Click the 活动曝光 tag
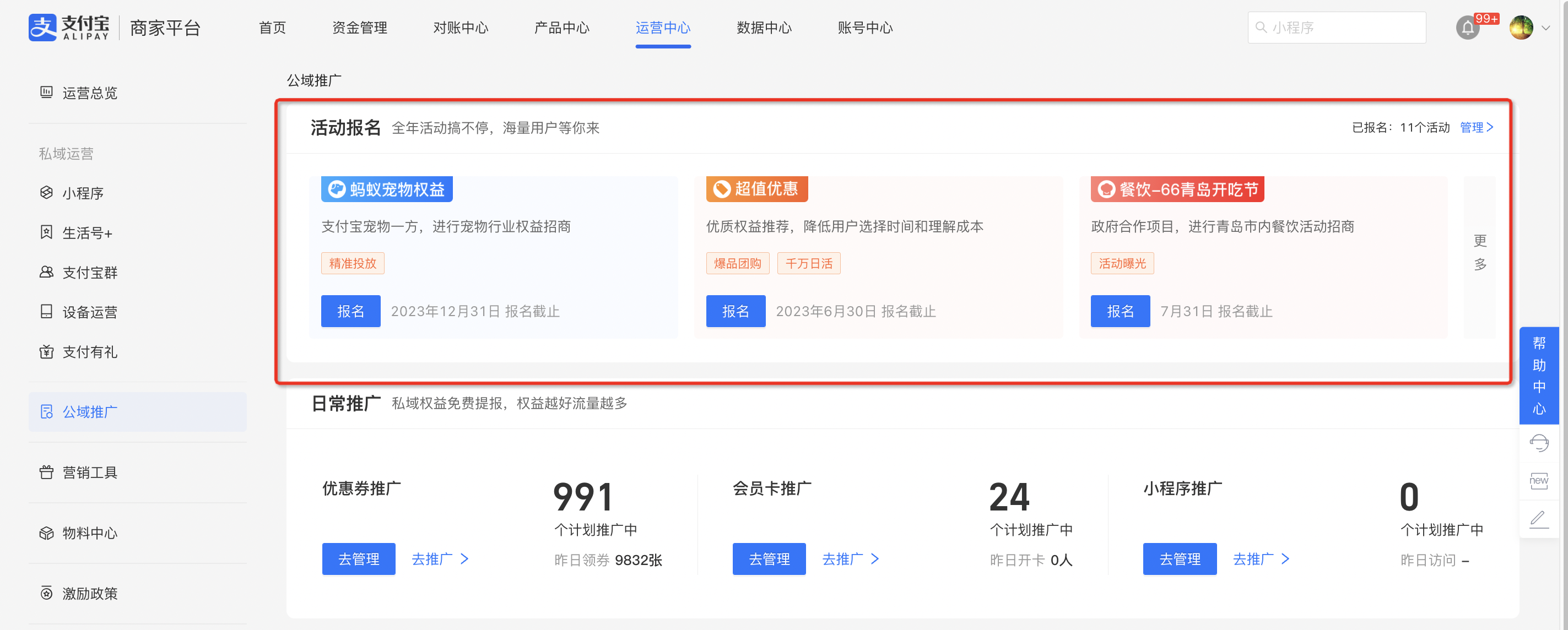Image resolution: width=1568 pixels, height=630 pixels. (x=1122, y=263)
